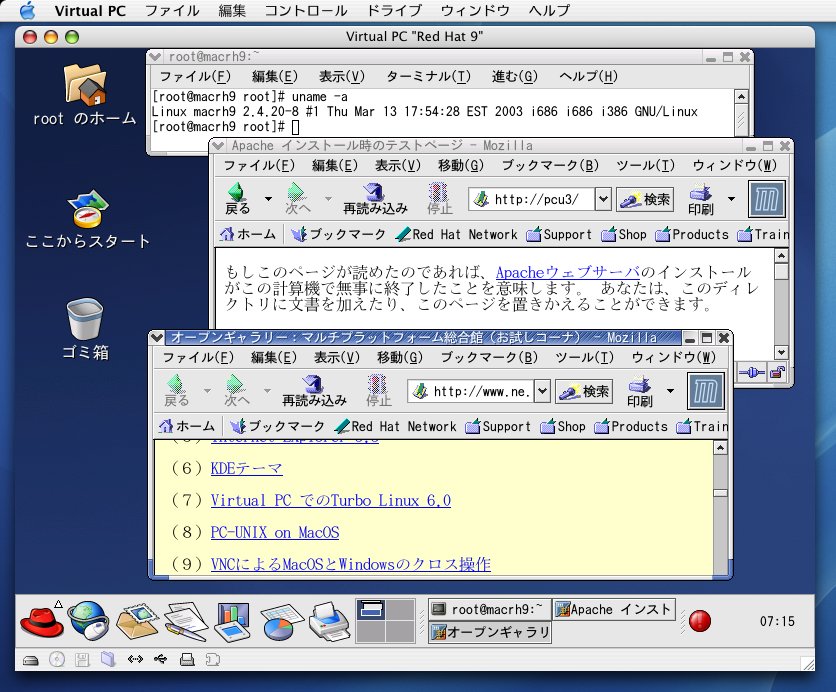
Task: Click the Virtual PC printer status icon
Action: click(x=187, y=660)
